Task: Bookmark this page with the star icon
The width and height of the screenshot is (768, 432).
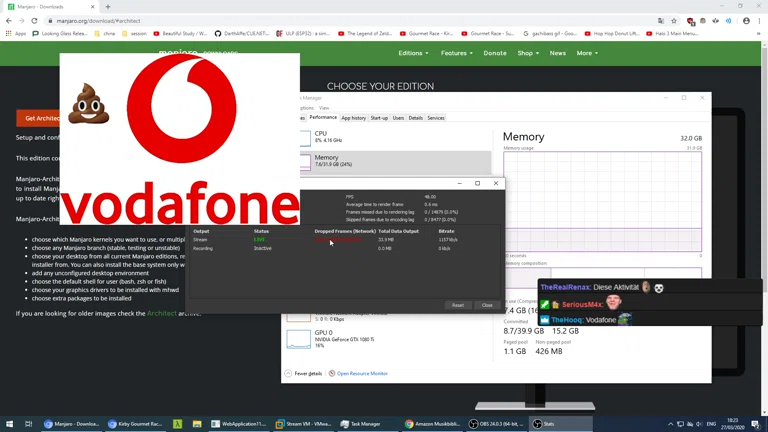Action: pos(674,20)
